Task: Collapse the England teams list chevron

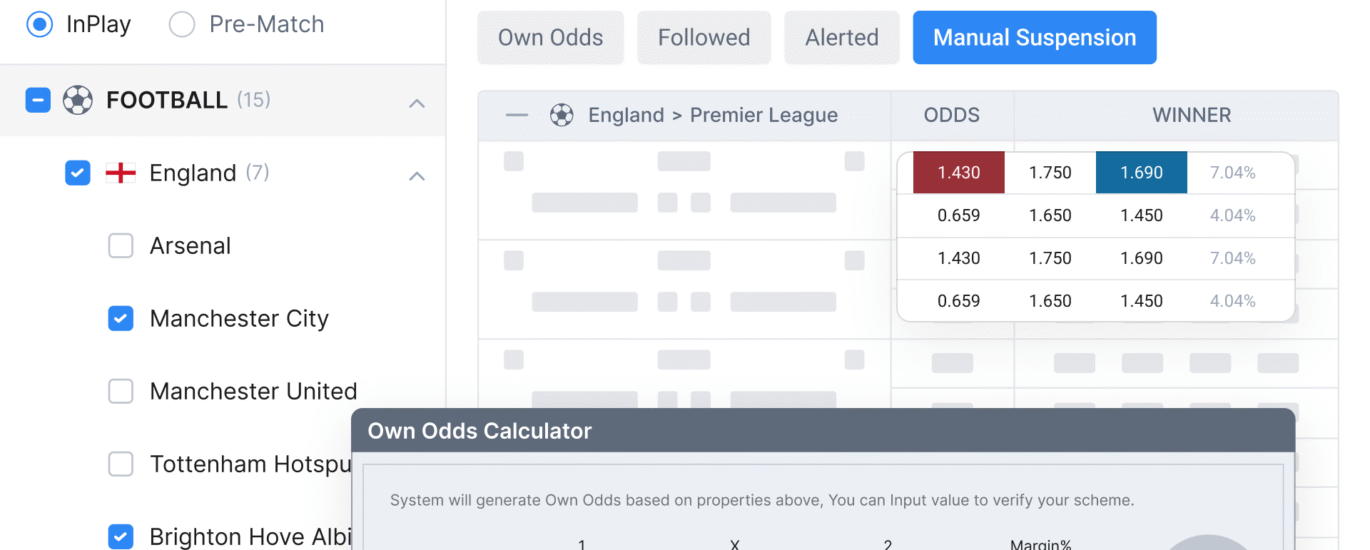Action: [417, 176]
